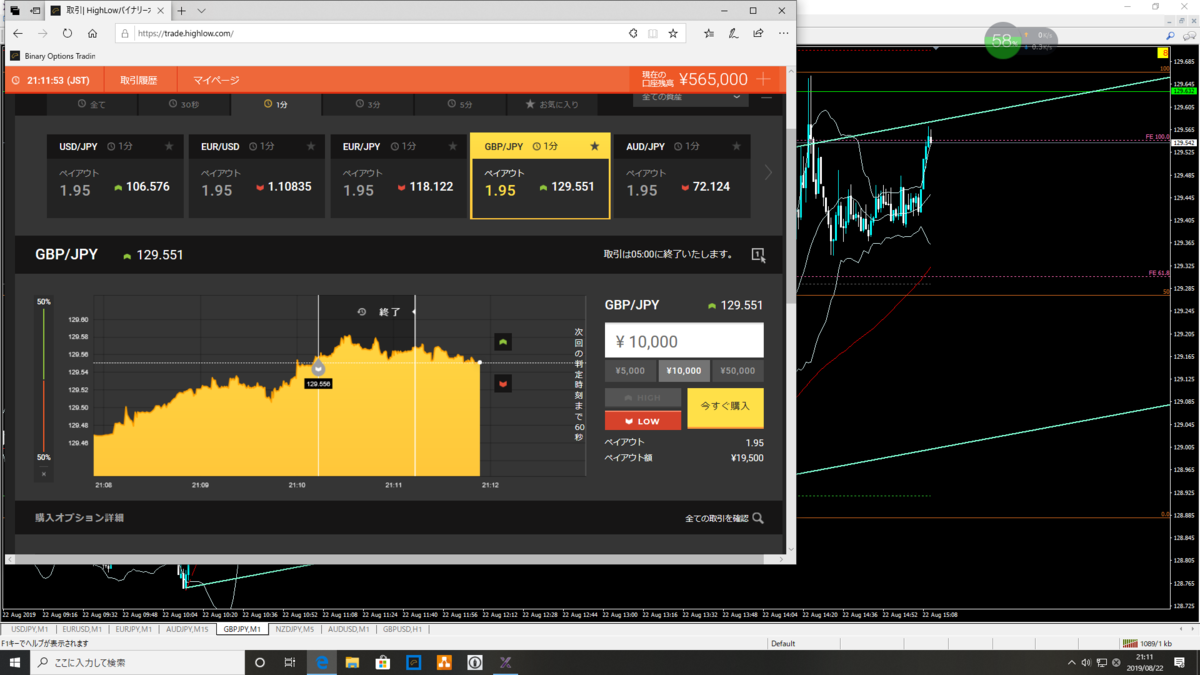Open the browser more-options ellipsis menu
This screenshot has width=1200, height=675.
click(x=783, y=33)
